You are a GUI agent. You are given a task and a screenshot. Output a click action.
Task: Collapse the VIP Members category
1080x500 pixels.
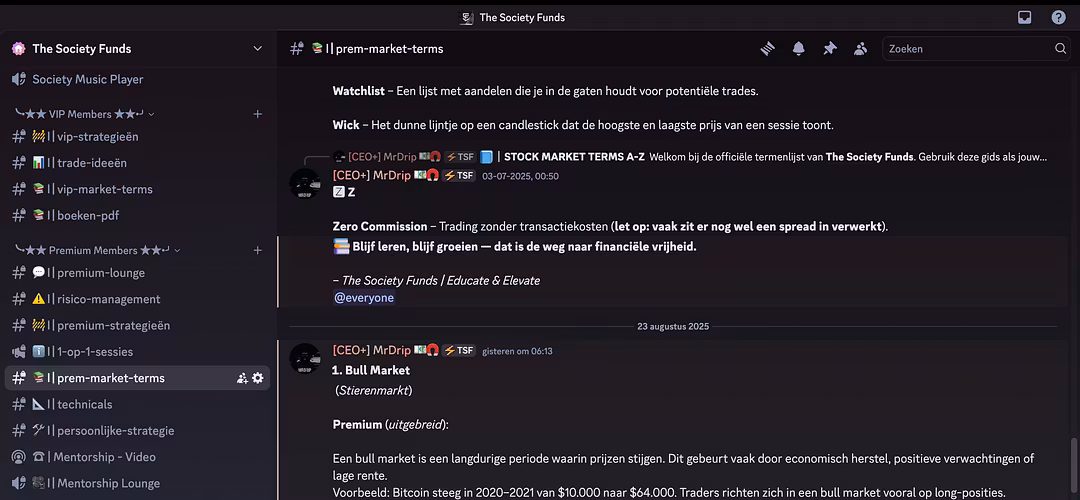click(84, 114)
